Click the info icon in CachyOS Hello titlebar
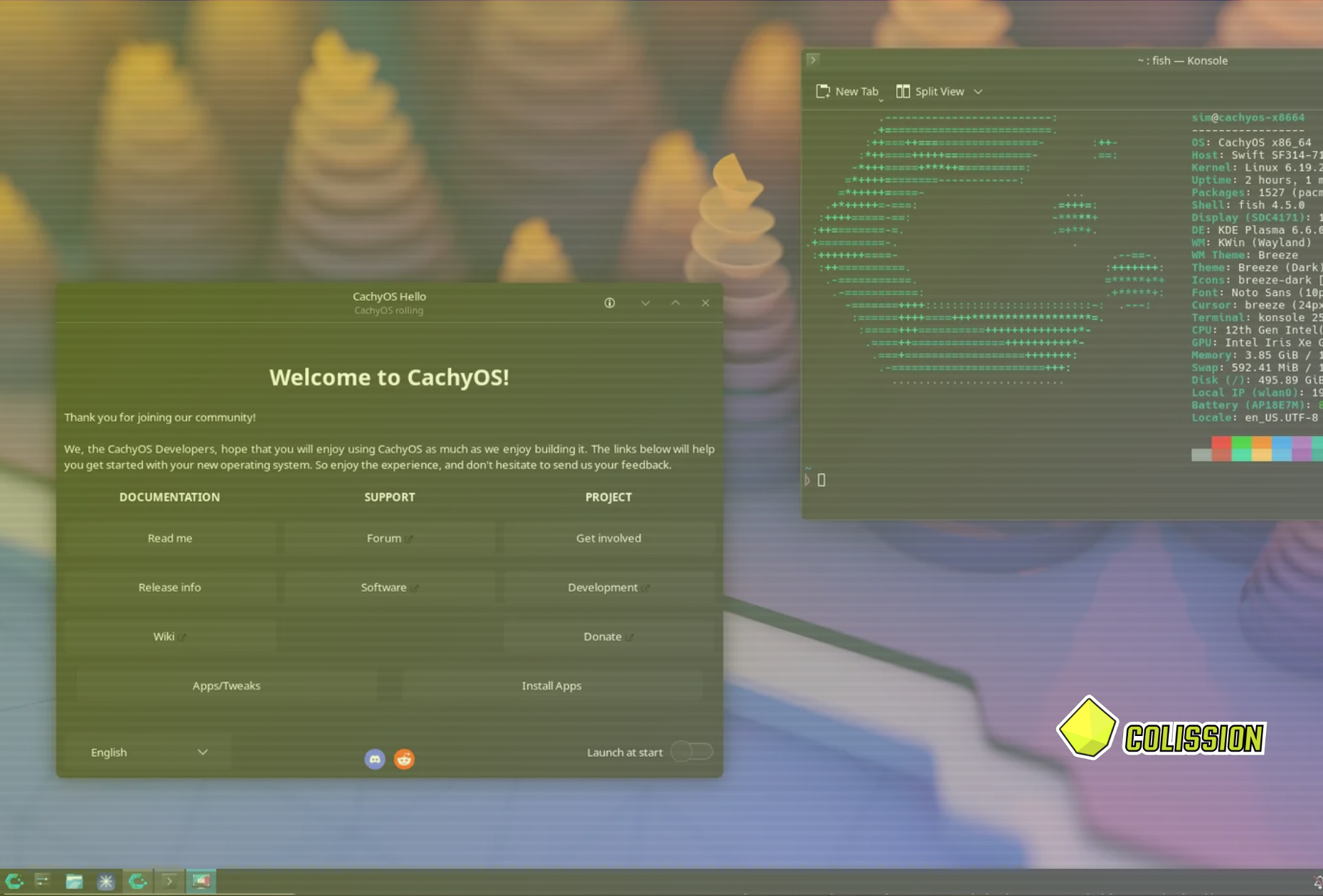 (x=609, y=302)
